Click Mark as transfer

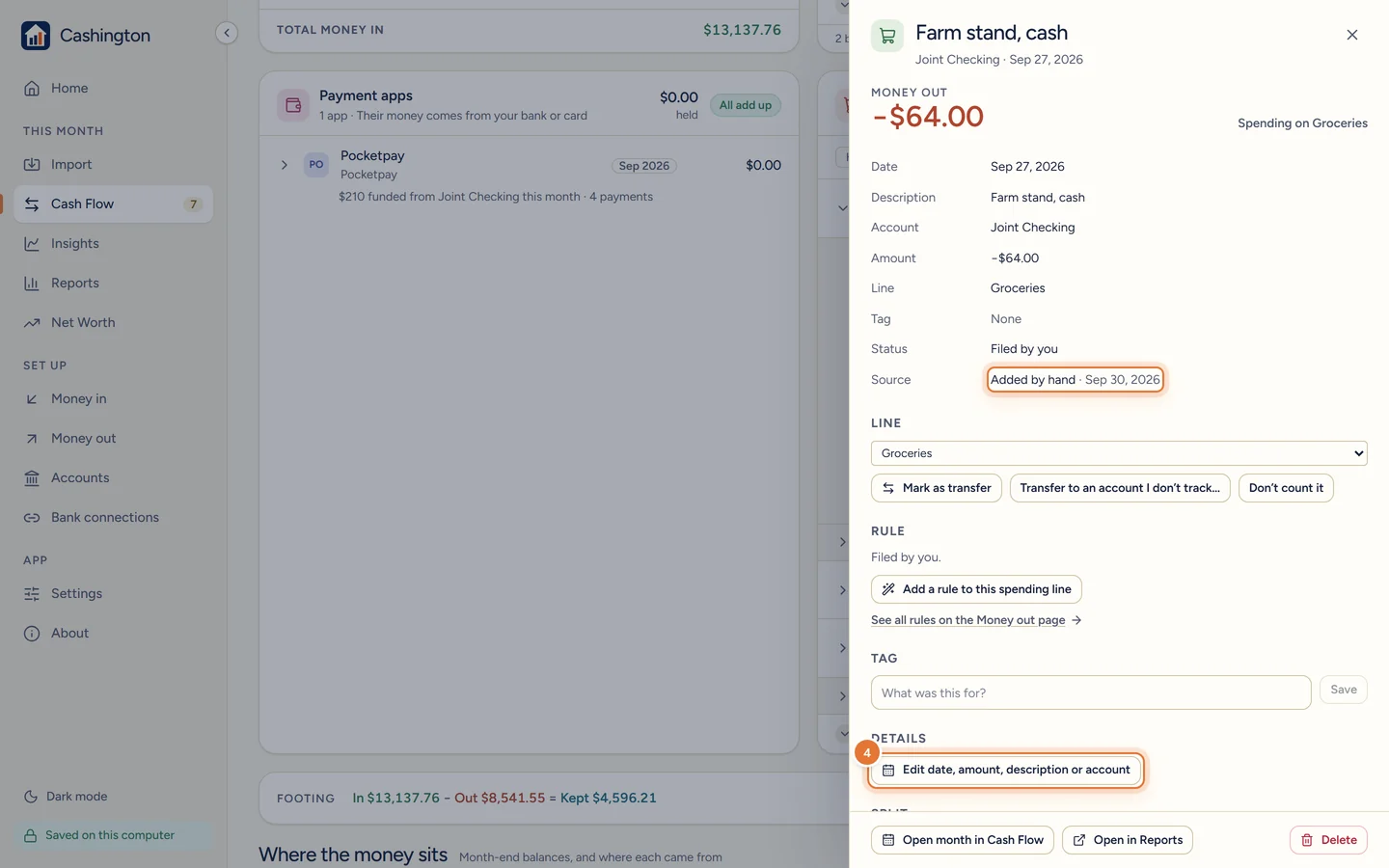pyautogui.click(x=937, y=488)
